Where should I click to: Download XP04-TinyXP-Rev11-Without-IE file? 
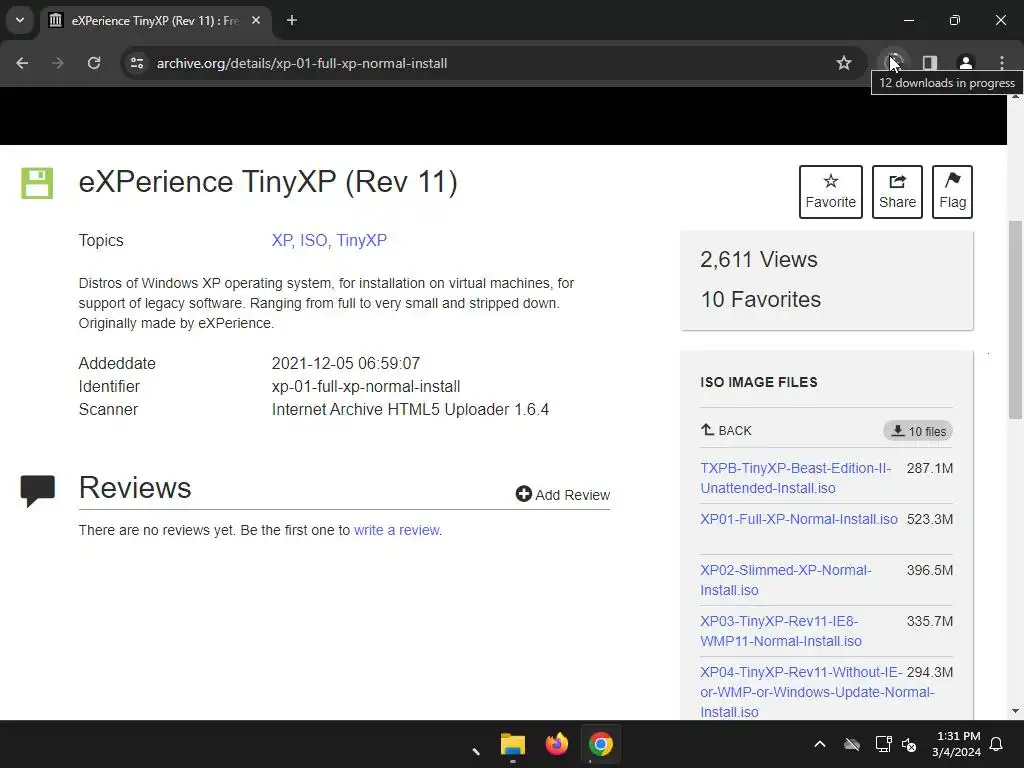(816, 692)
